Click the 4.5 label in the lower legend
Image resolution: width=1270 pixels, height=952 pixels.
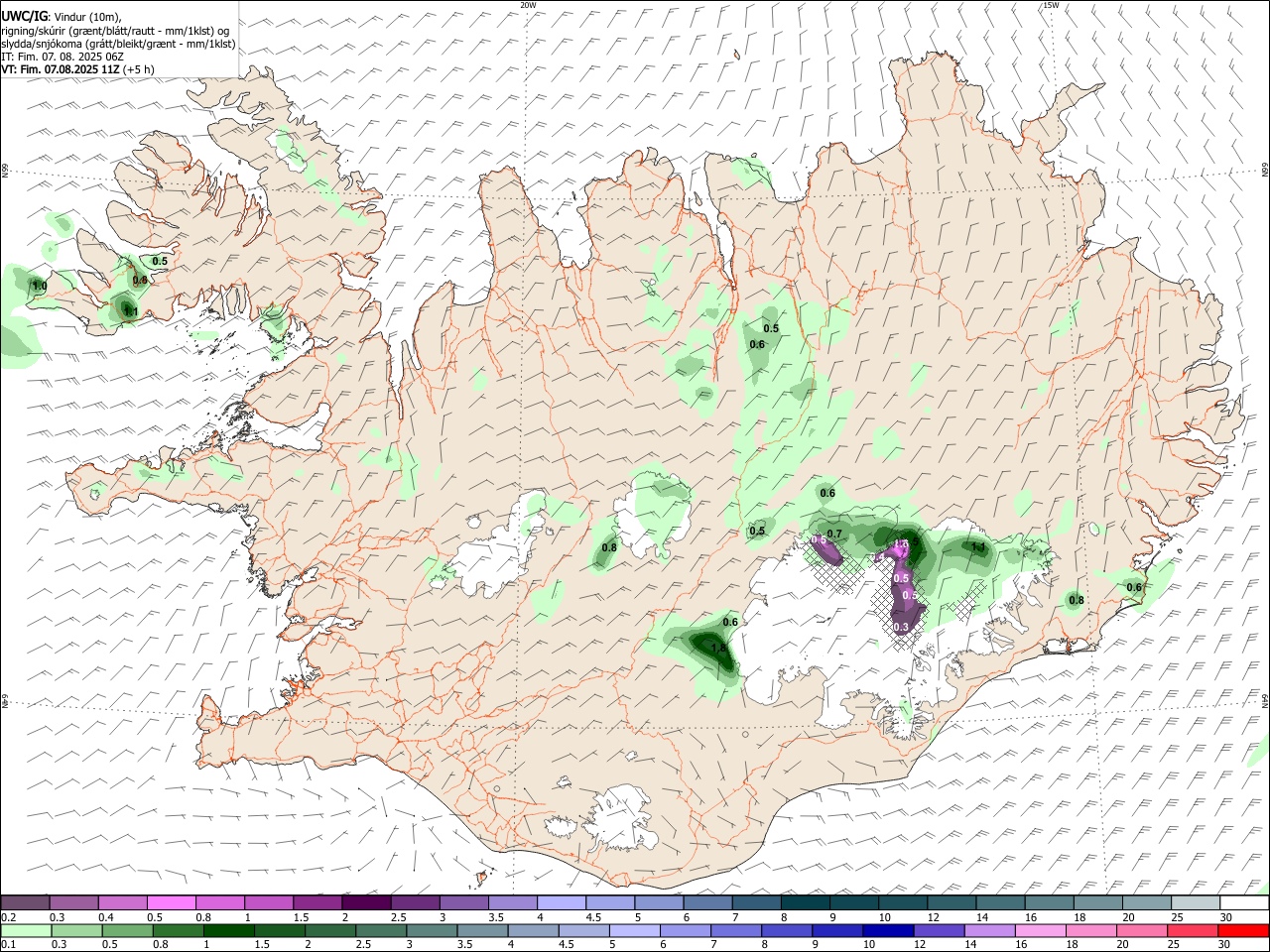pyautogui.click(x=565, y=946)
